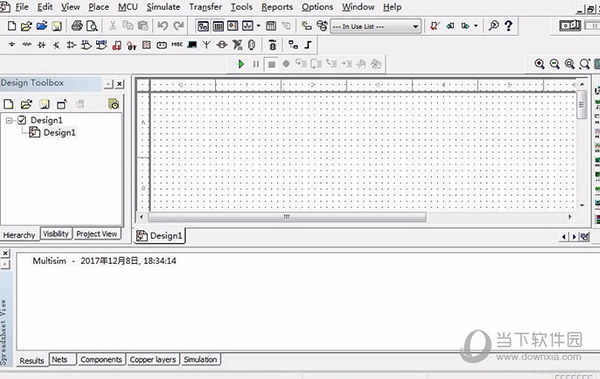This screenshot has width=600, height=379.
Task: Click the Electrical Rules Check icon
Action: coord(435,26)
